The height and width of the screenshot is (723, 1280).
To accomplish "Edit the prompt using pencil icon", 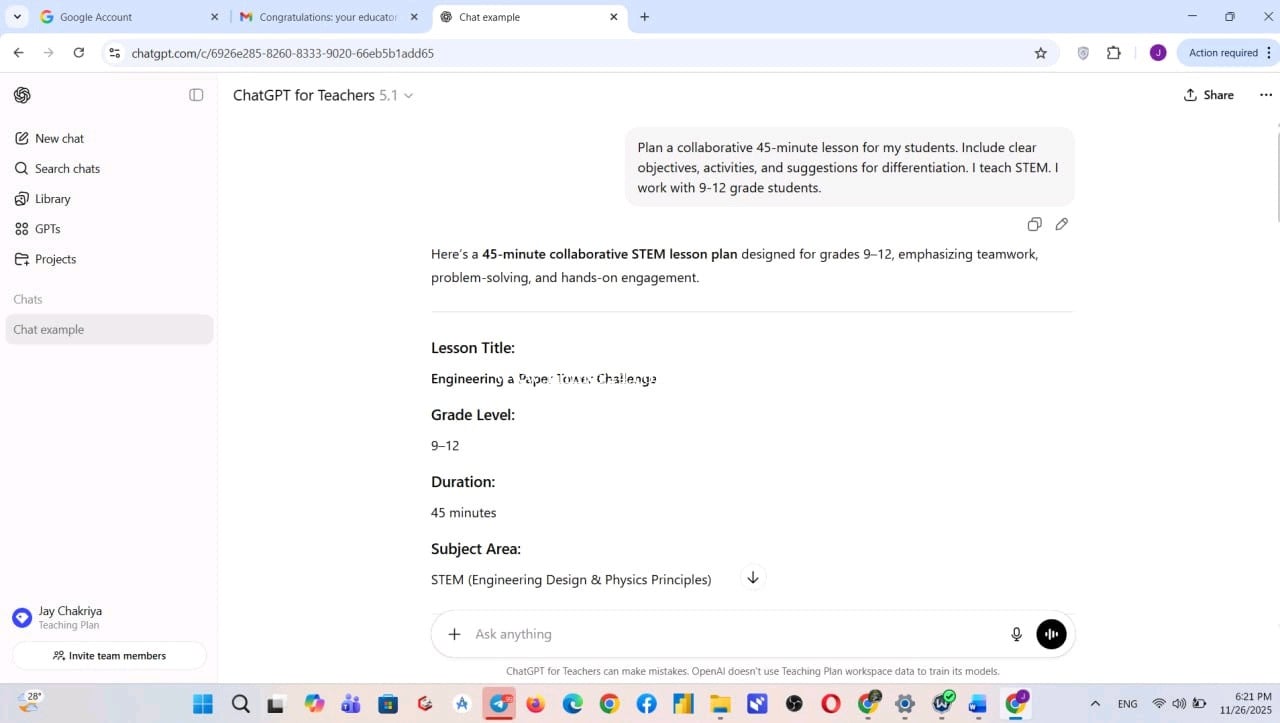I will coord(1061,224).
